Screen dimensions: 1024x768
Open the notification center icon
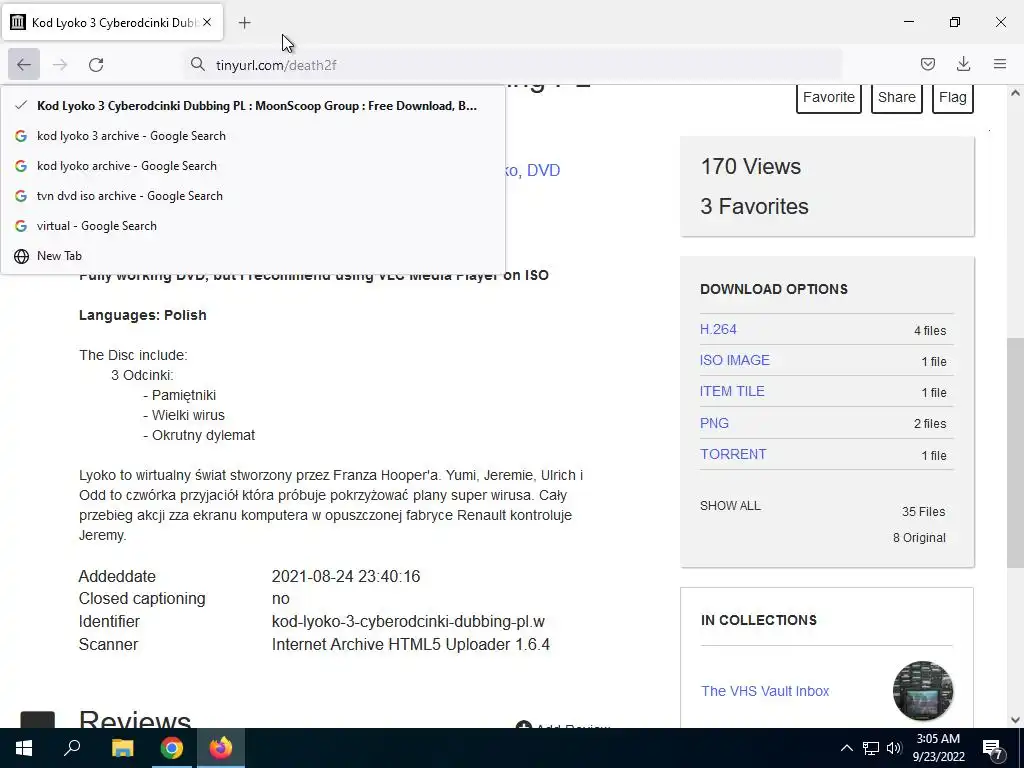(x=993, y=749)
